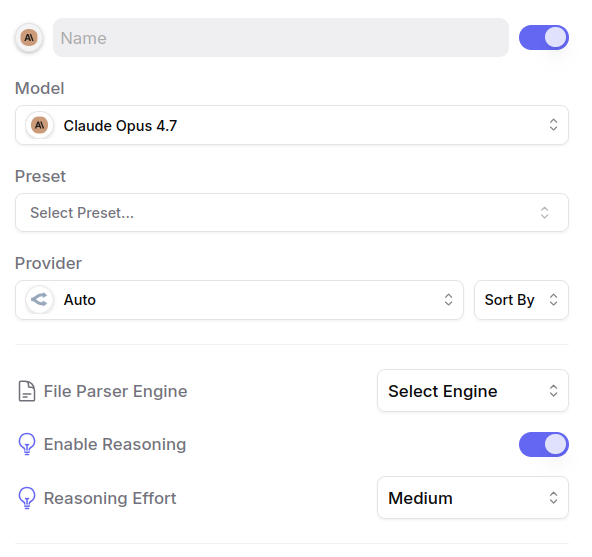Click the chevron icon on Sort By
This screenshot has width=592, height=557.
553,300
